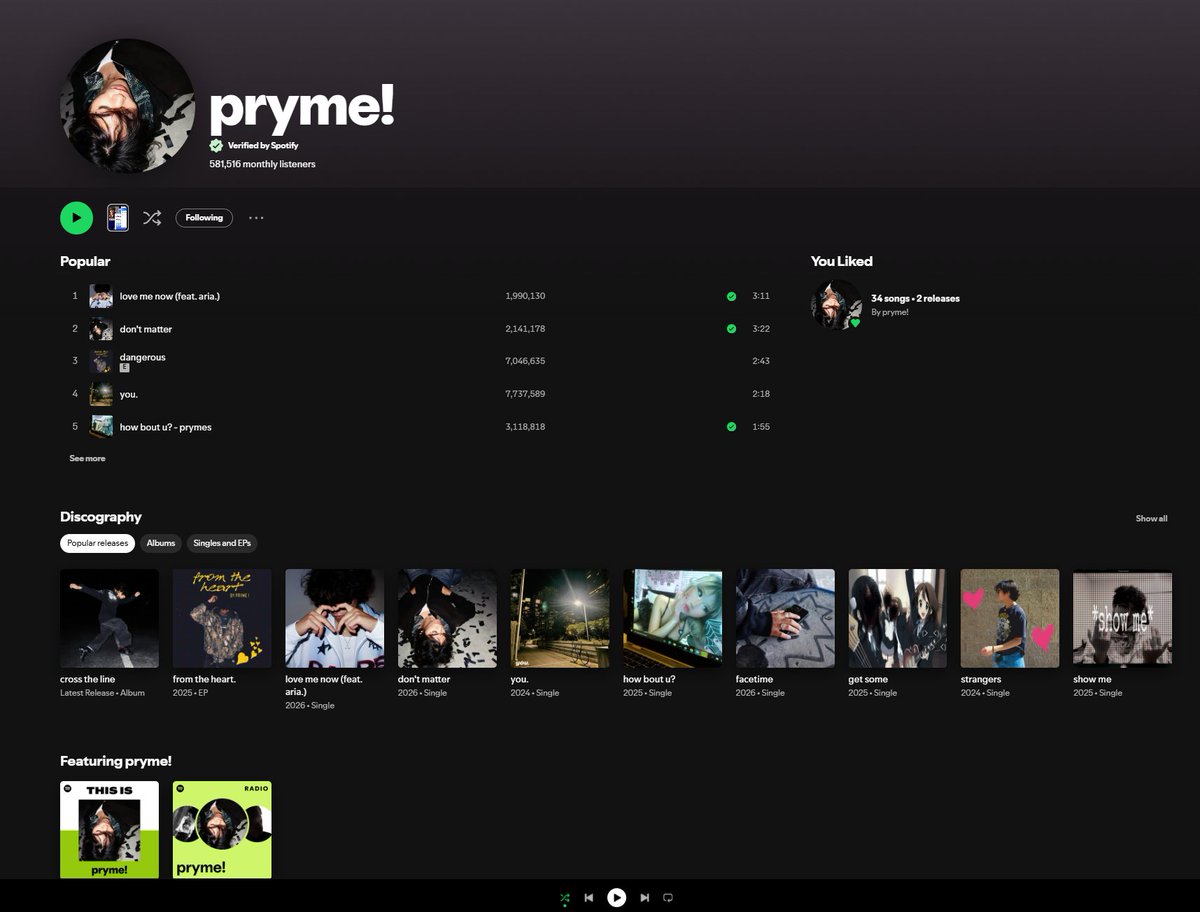Click album art for dangerous track
Viewport: 1200px width, 912px height.
[x=101, y=361]
